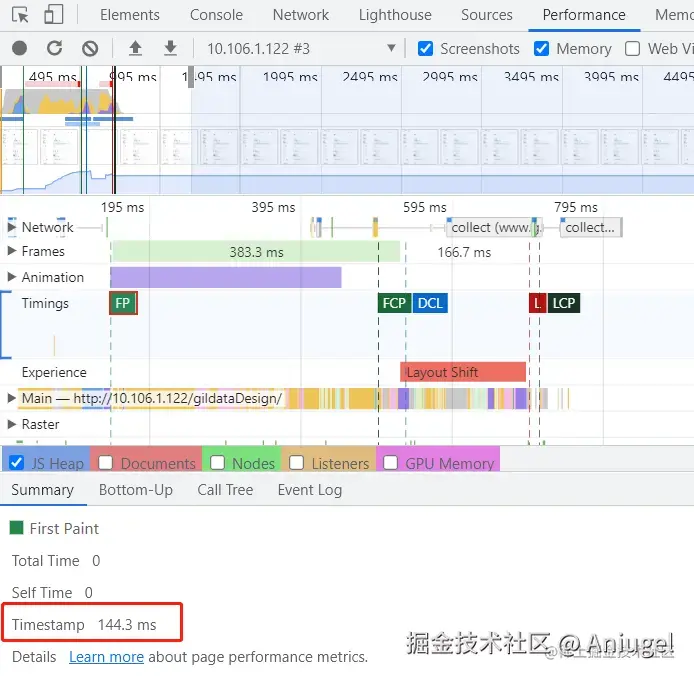The image size is (694, 679).
Task: Expand the Raster track
Action: (x=12, y=424)
